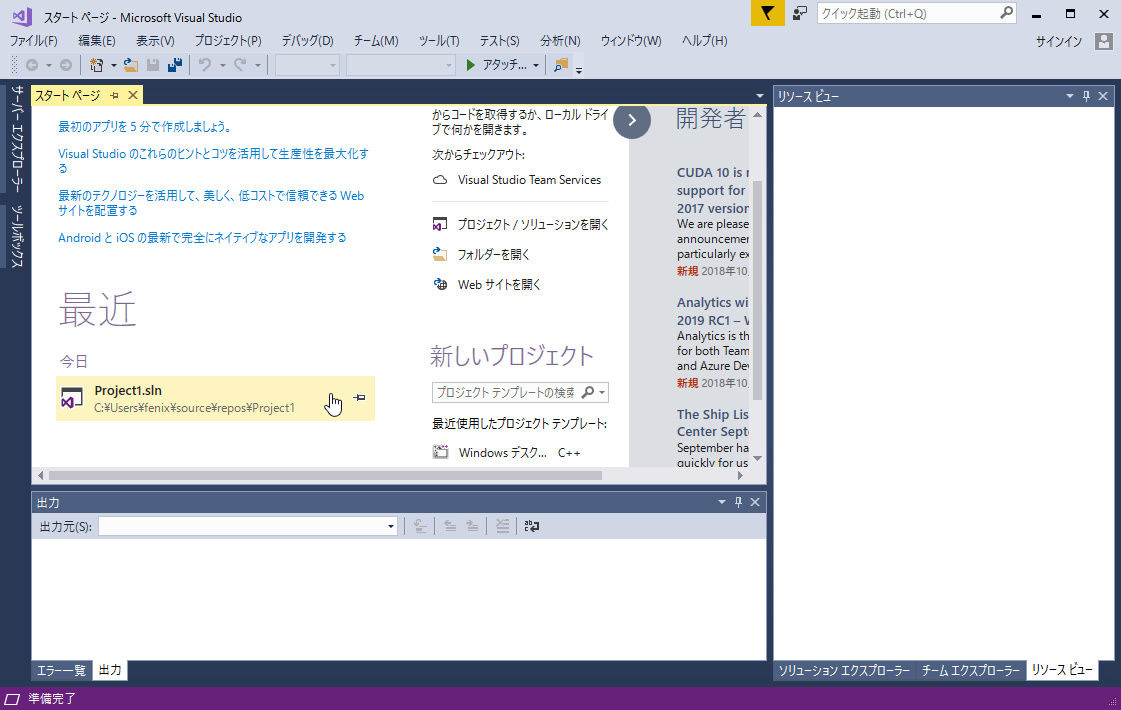The image size is (1121, 710).
Task: Click the open file toolbar icon
Action: click(x=131, y=65)
